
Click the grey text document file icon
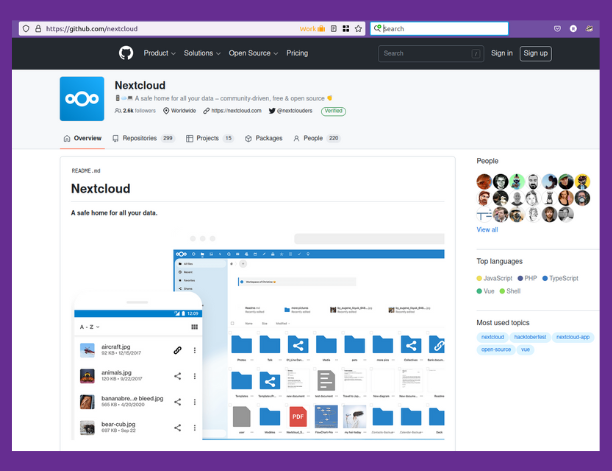[326, 380]
